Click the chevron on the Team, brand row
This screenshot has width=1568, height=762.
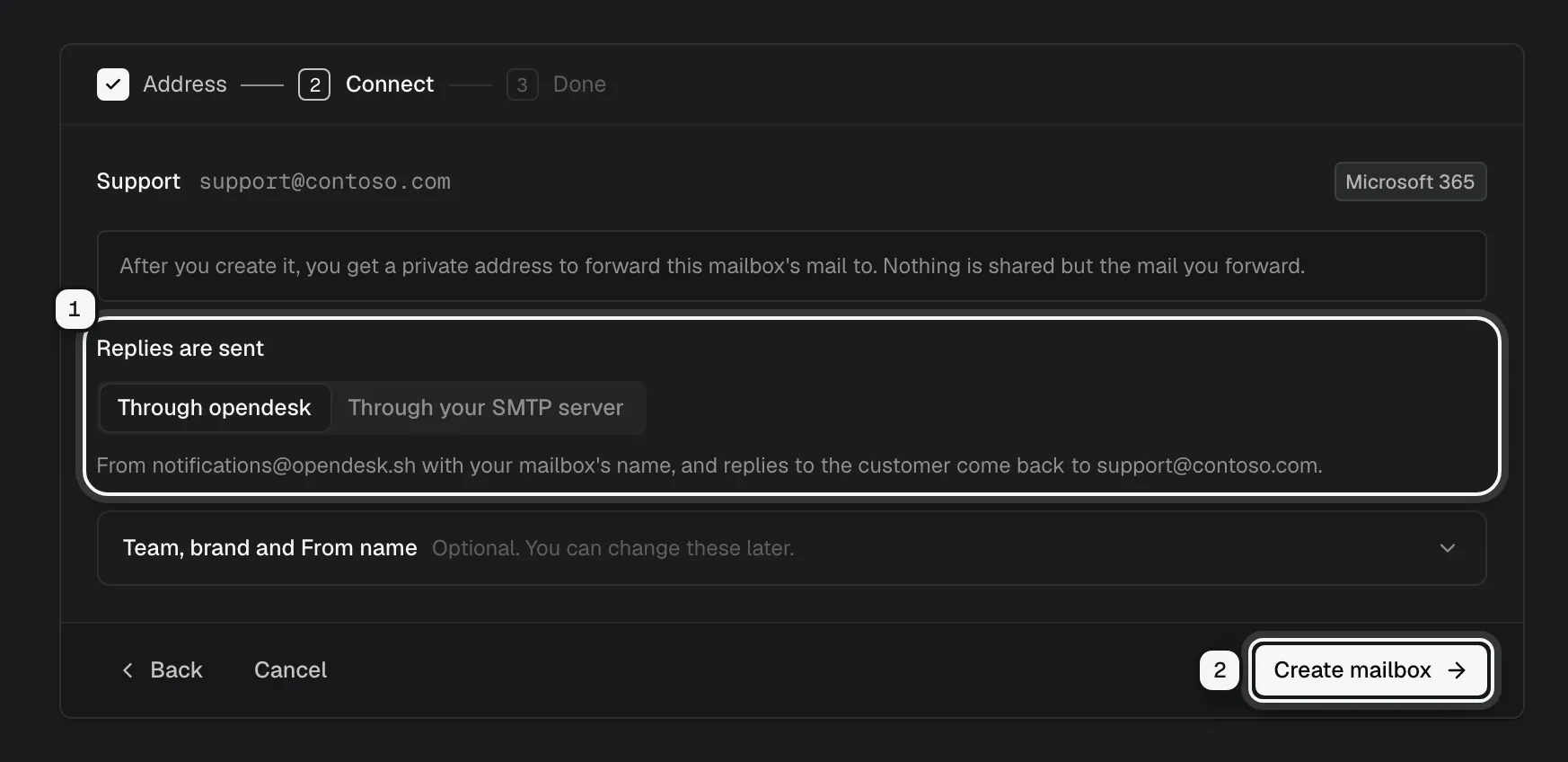[x=1448, y=548]
